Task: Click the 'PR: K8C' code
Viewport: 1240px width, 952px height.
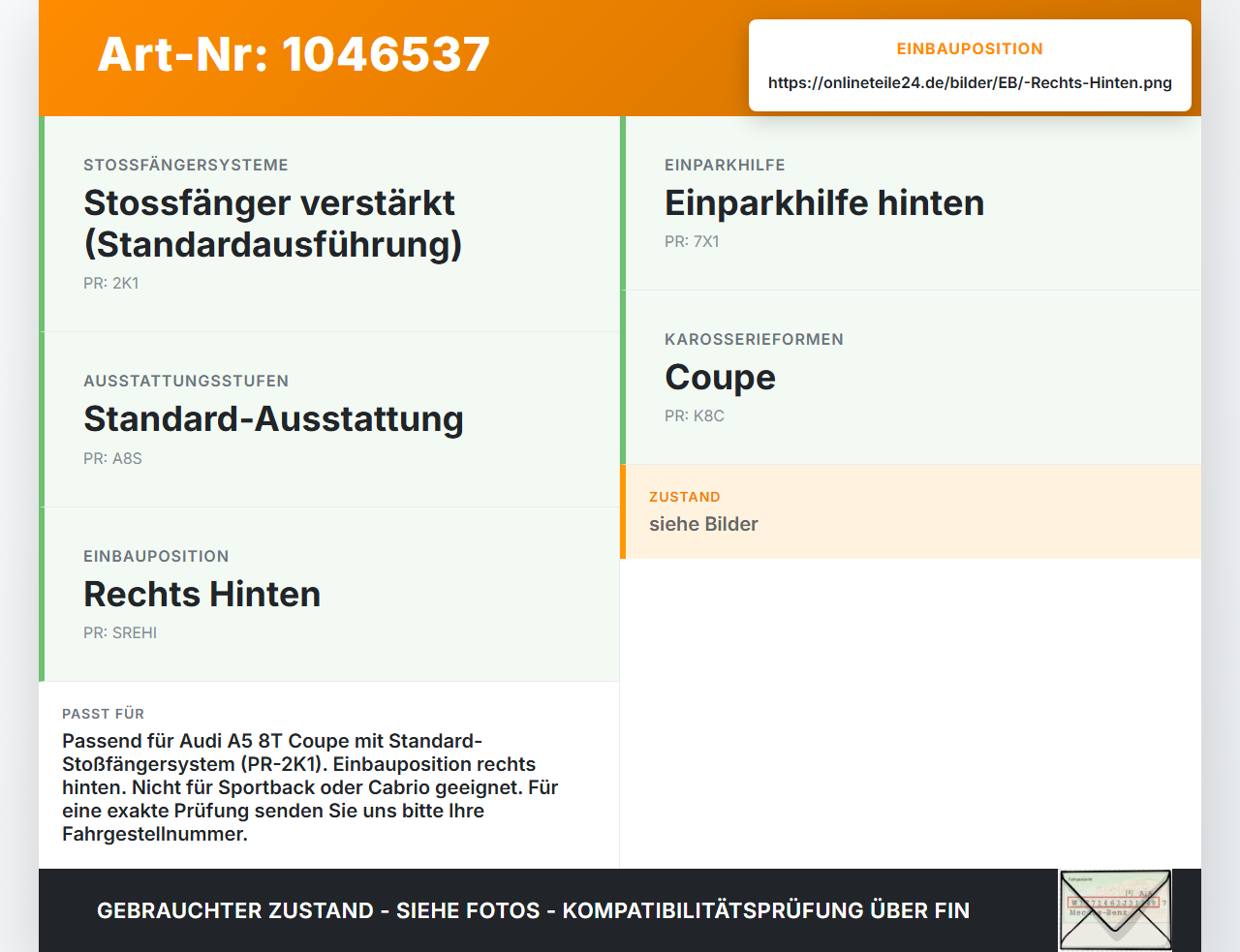Action: pos(695,416)
